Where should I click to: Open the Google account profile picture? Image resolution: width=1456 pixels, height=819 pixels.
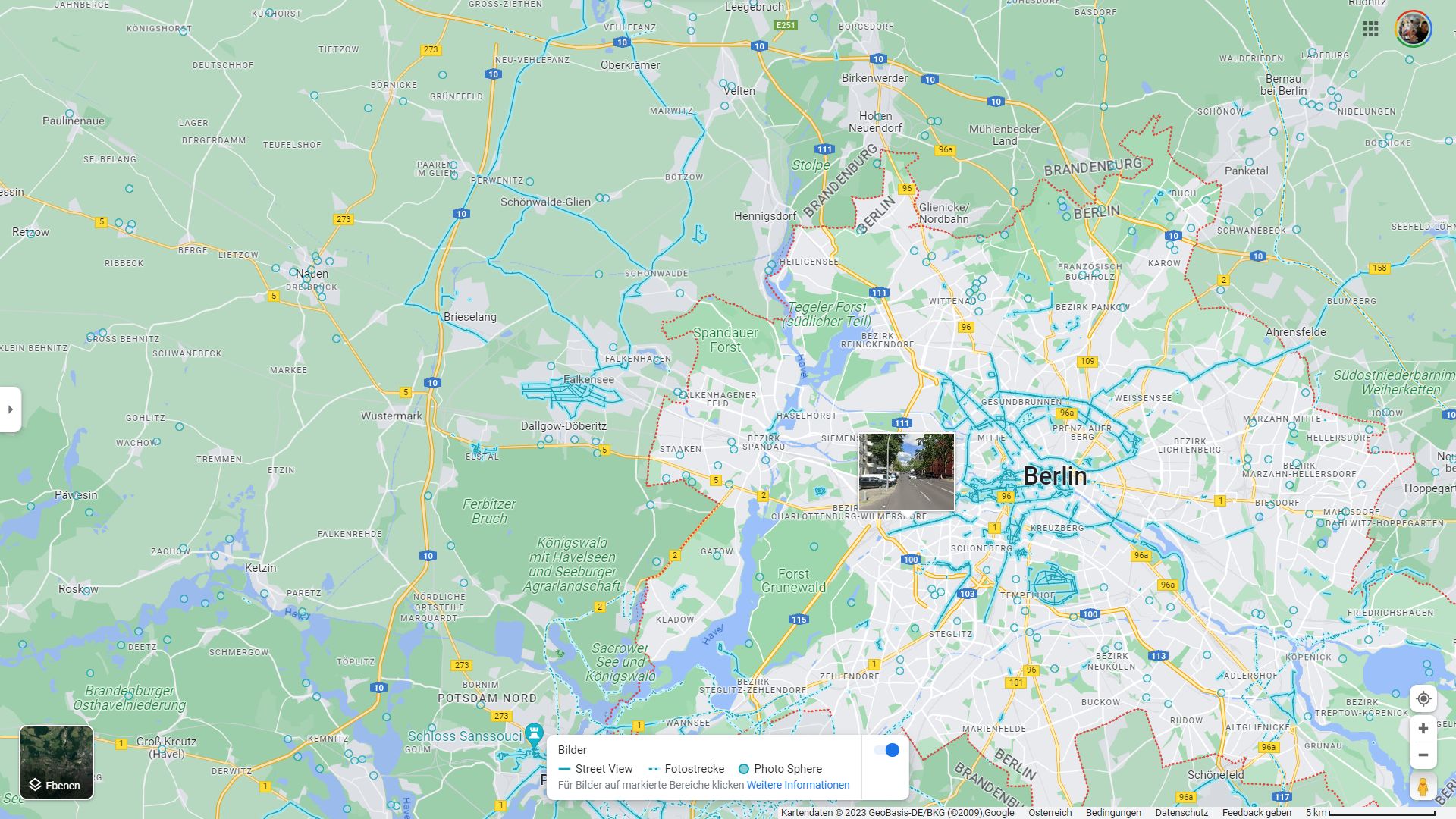[1413, 29]
